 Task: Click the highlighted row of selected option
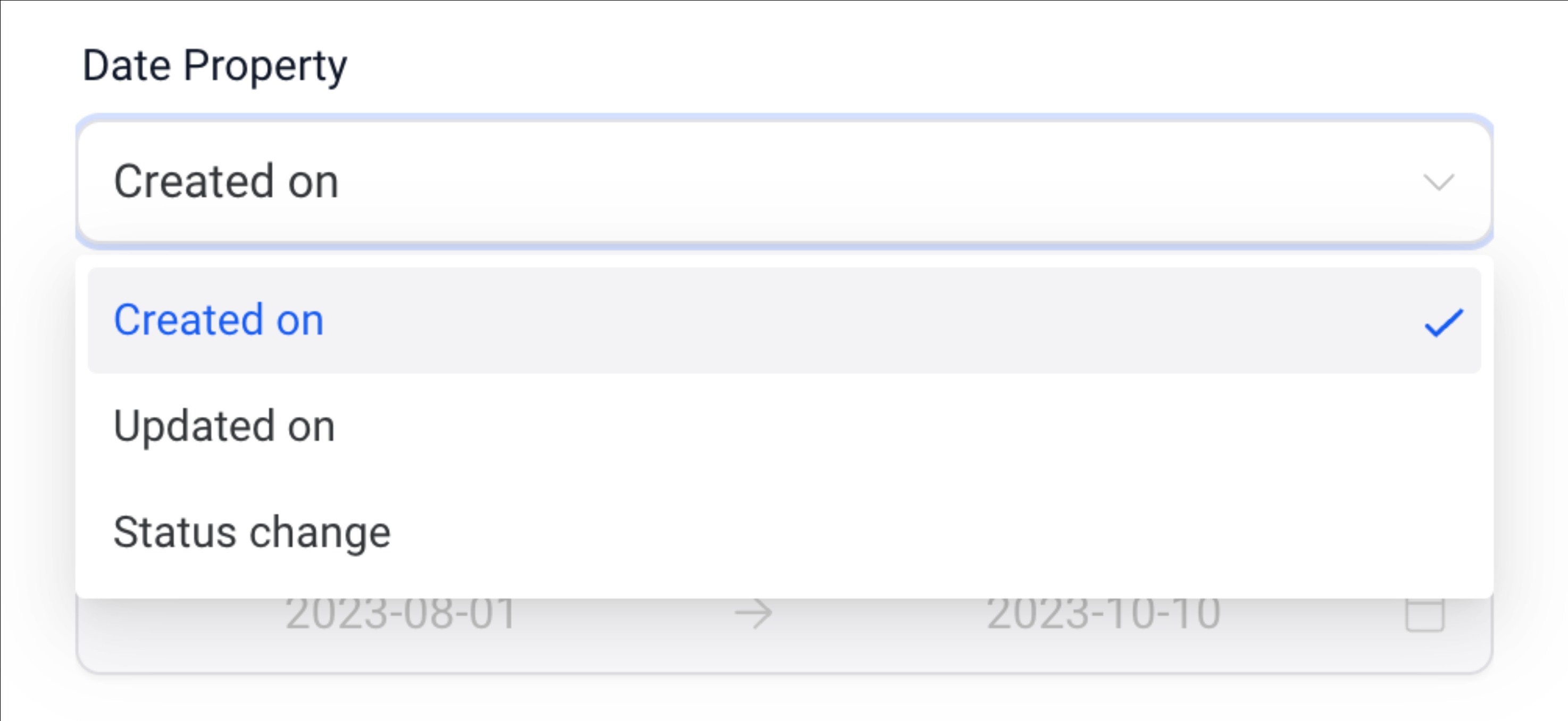784,320
